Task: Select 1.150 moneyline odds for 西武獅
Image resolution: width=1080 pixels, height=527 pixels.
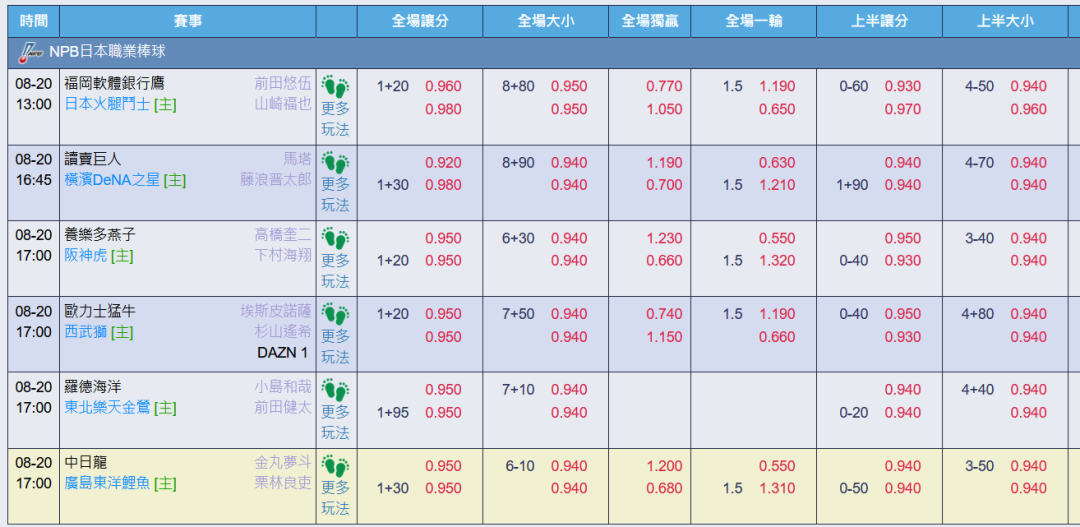Action: pyautogui.click(x=665, y=338)
